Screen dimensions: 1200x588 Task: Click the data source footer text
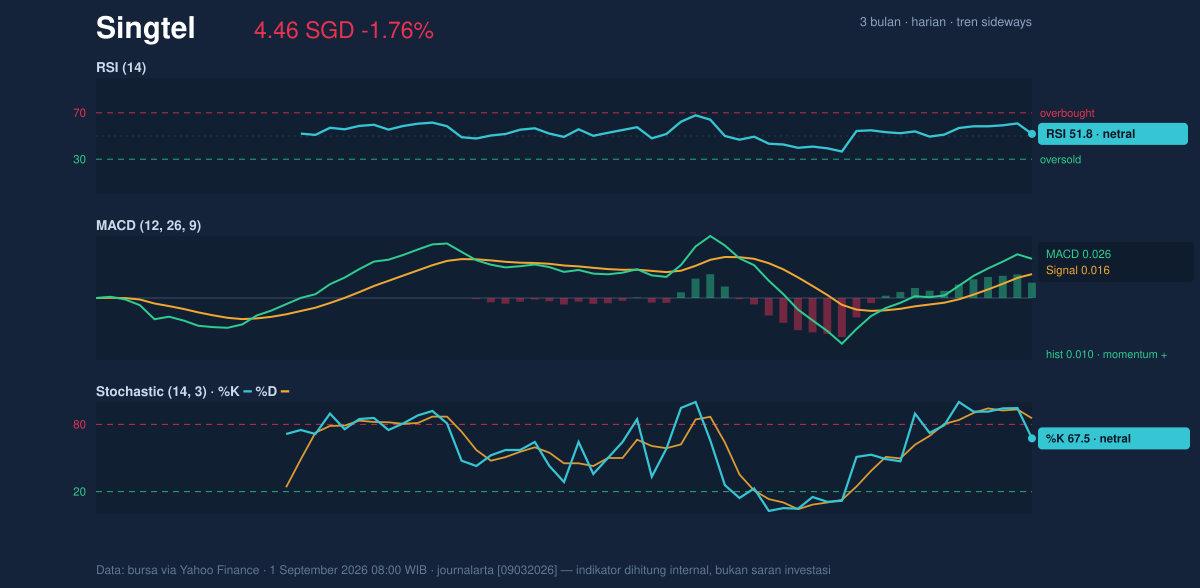click(464, 570)
